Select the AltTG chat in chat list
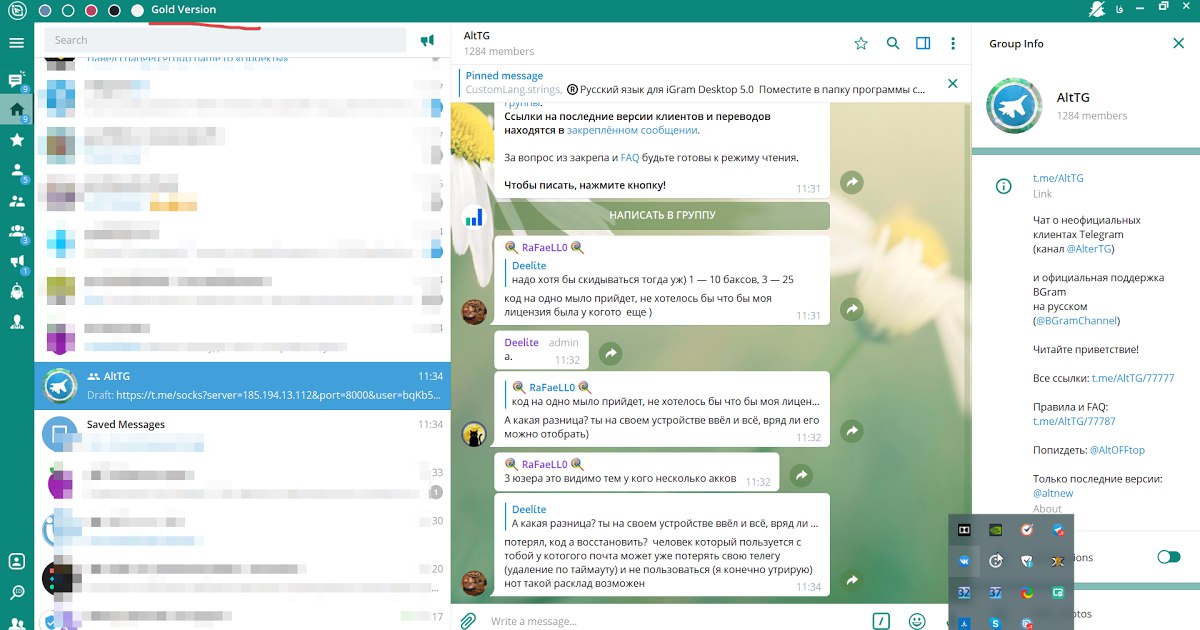The image size is (1200, 630). (242, 385)
